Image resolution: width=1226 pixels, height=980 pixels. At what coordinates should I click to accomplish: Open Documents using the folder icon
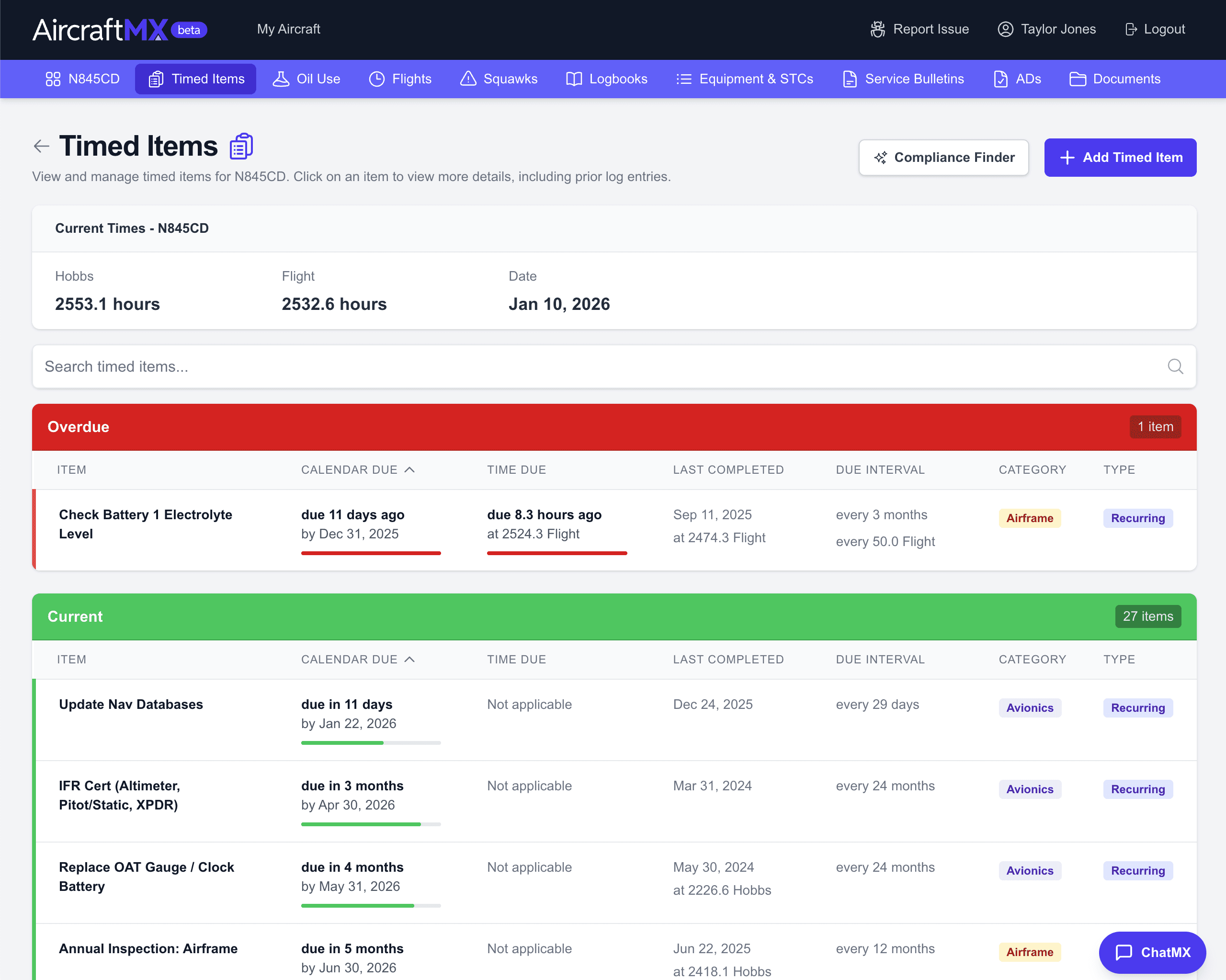tap(1077, 79)
